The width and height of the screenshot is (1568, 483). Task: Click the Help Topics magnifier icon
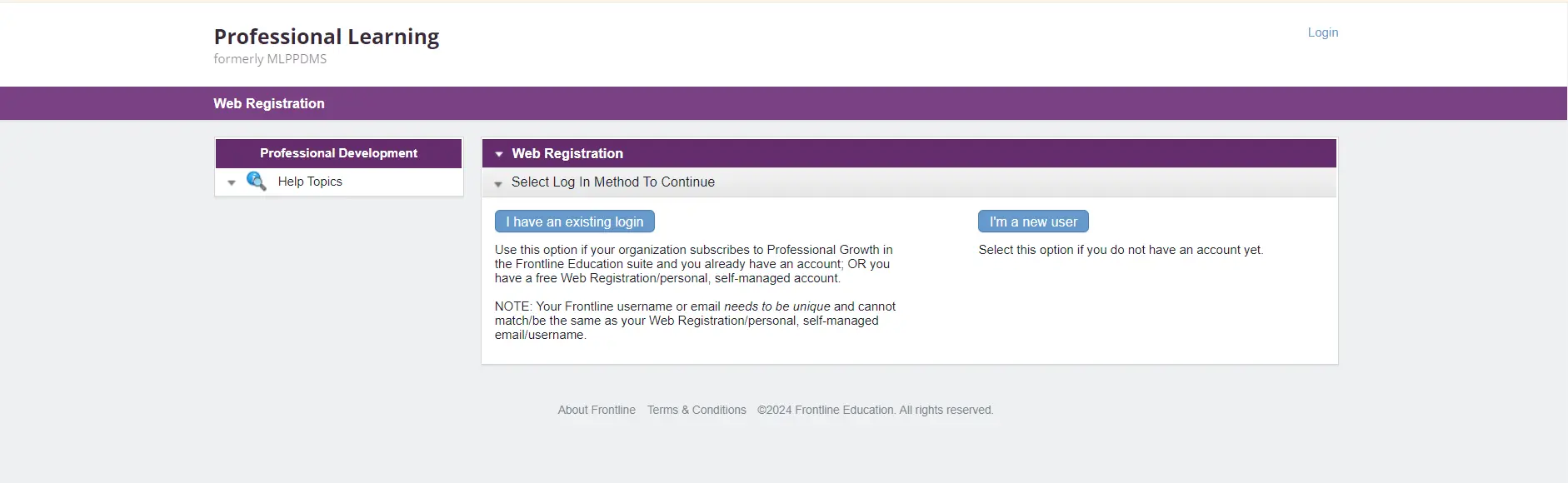click(x=256, y=182)
